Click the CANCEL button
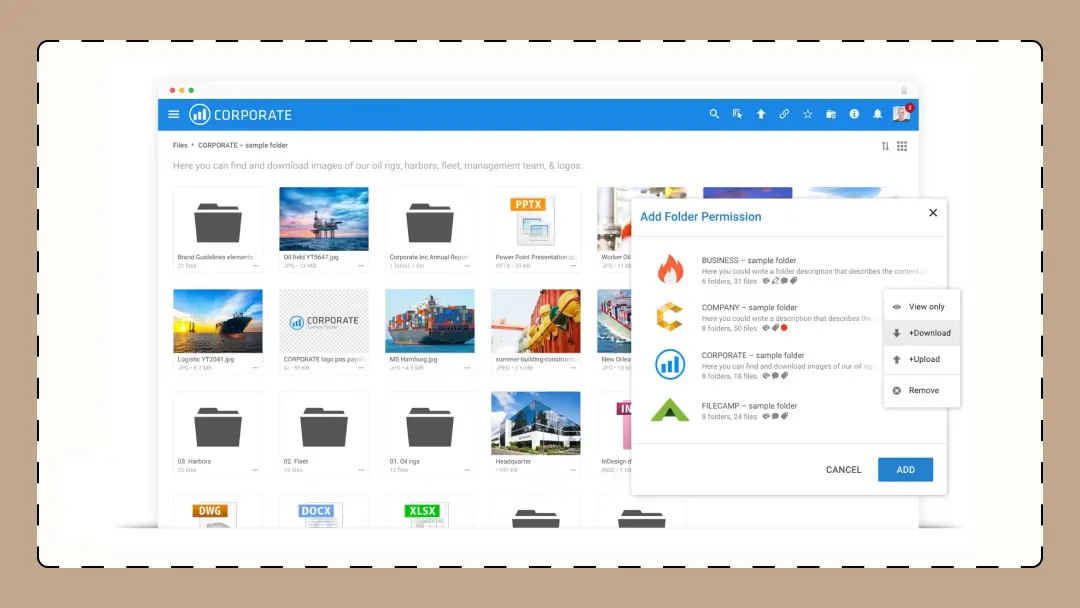Screen dimensions: 1080x608 [x=844, y=470]
